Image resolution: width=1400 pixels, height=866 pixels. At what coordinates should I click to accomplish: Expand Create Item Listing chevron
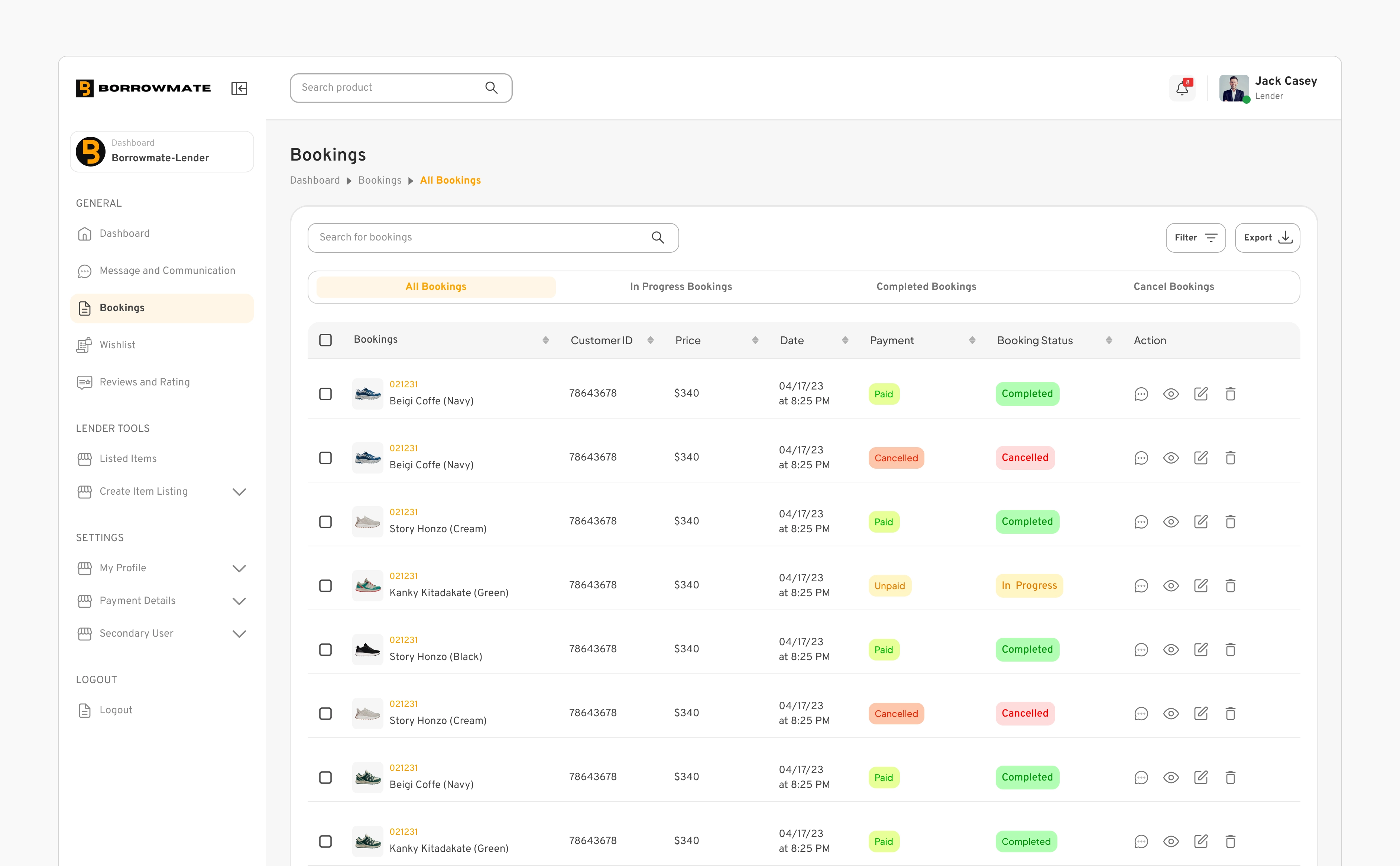pyautogui.click(x=239, y=491)
